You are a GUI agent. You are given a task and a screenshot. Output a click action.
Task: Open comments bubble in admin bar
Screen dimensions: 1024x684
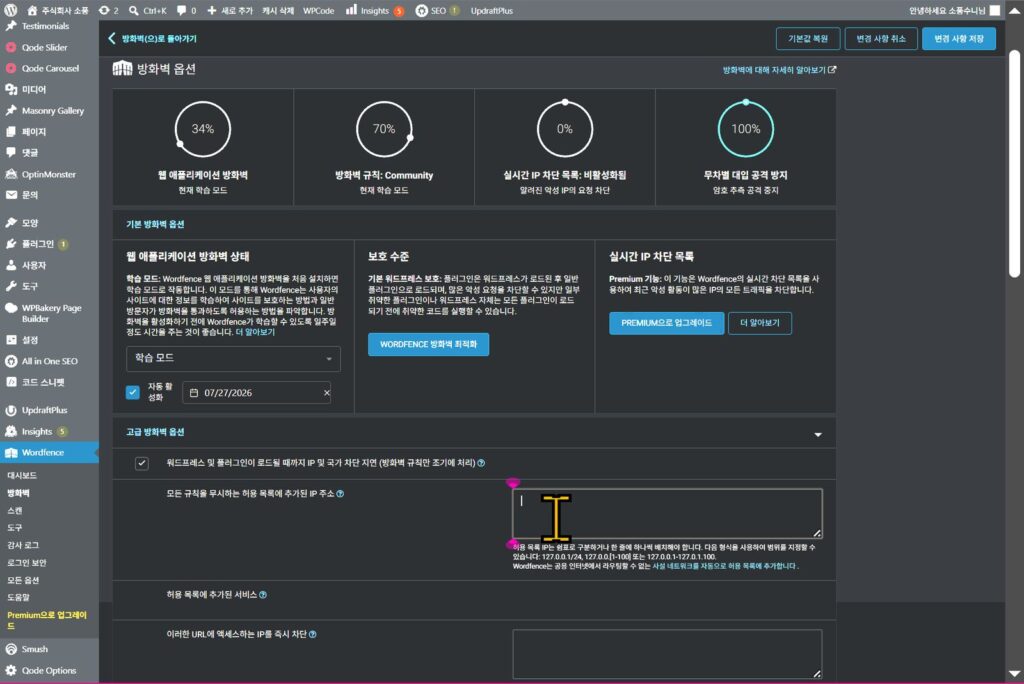(187, 10)
